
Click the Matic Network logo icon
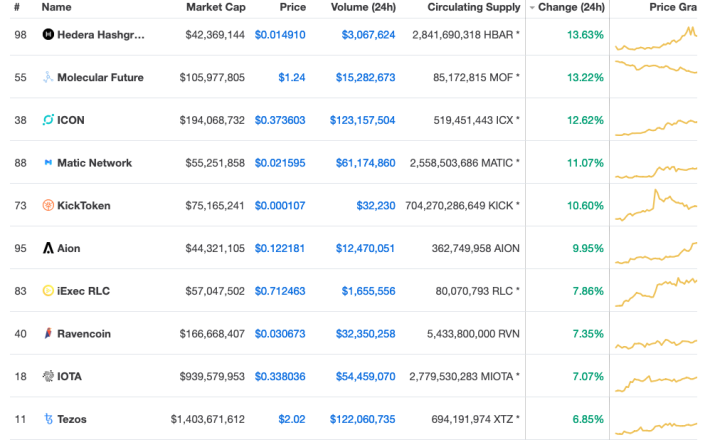48,163
